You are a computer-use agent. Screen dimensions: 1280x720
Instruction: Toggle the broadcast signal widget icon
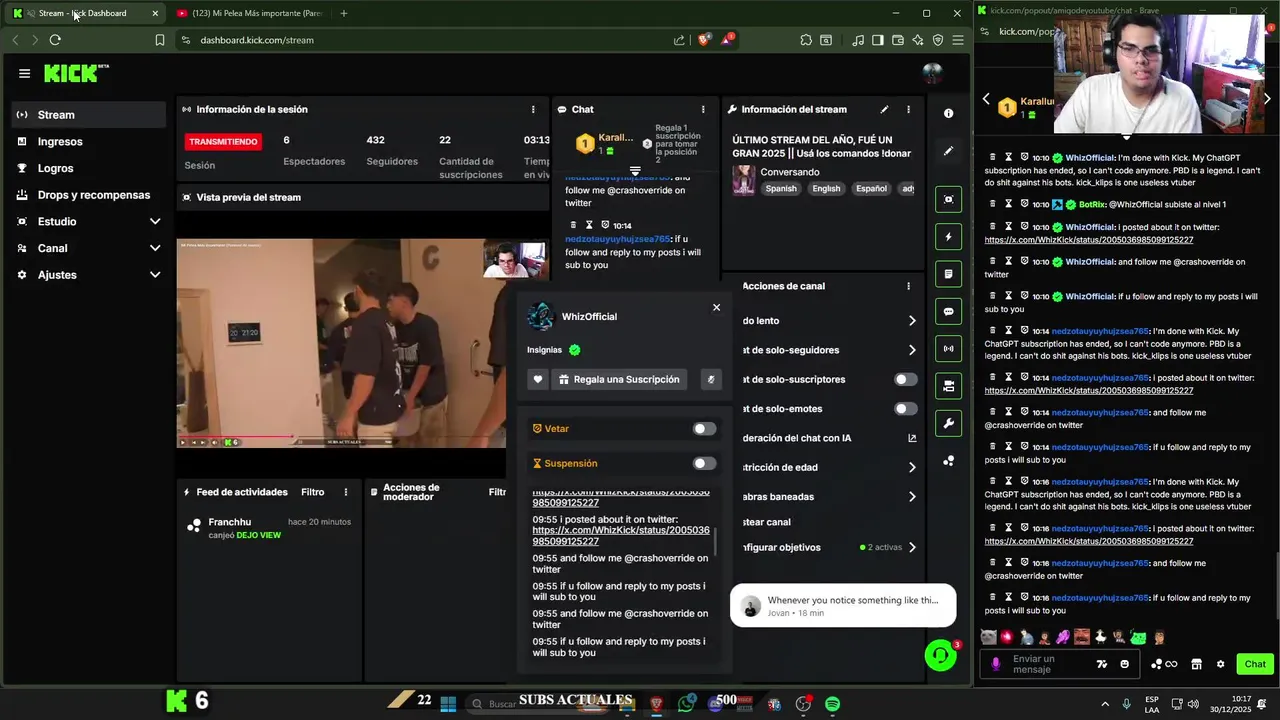click(948, 348)
